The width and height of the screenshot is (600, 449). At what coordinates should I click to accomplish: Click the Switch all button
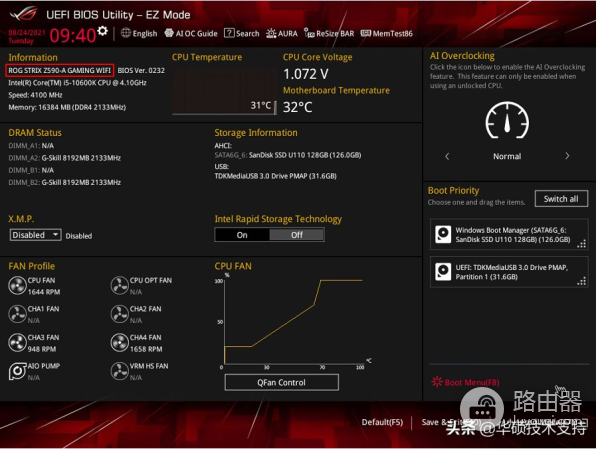(x=561, y=199)
